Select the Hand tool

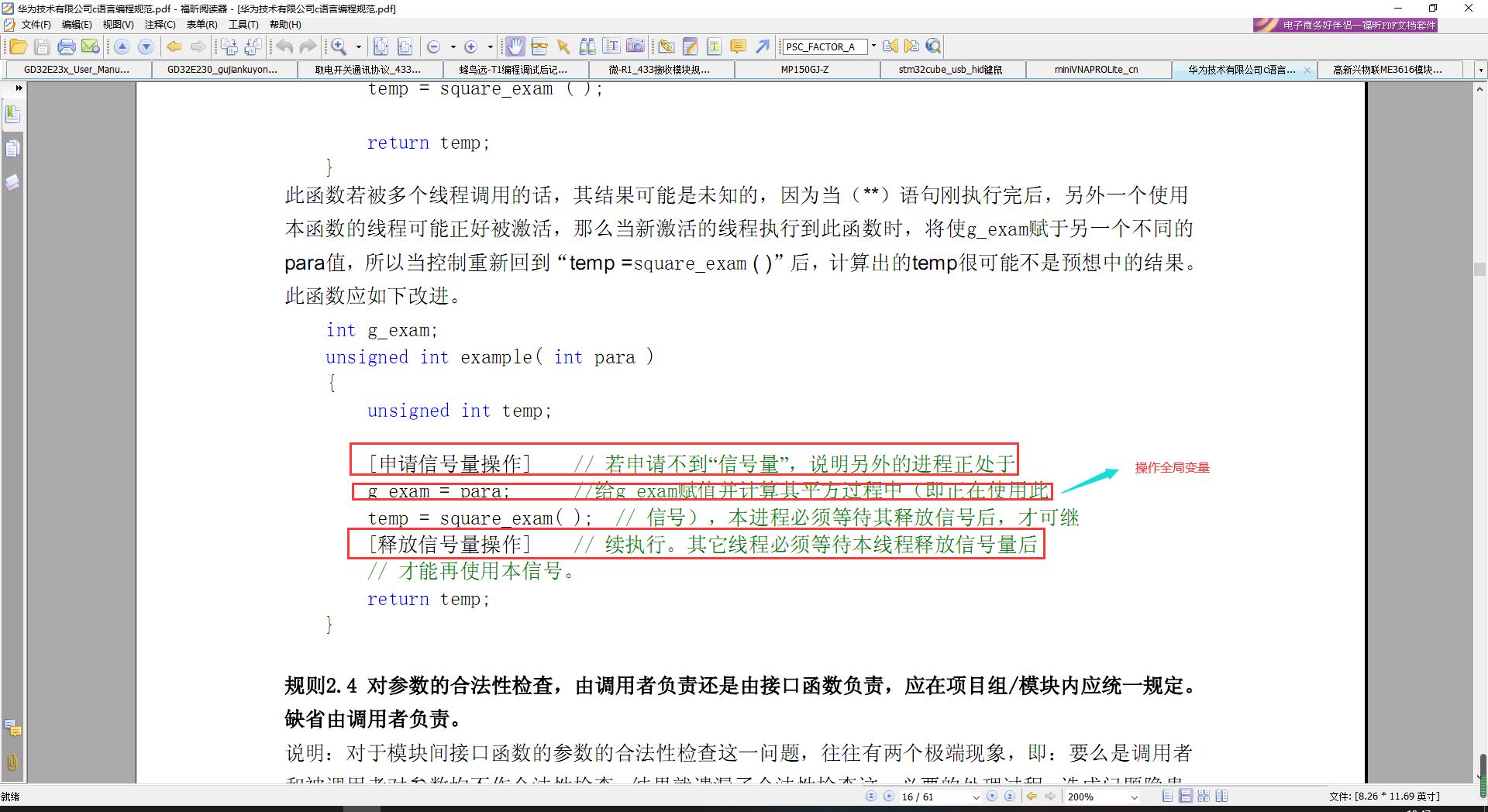[x=515, y=46]
